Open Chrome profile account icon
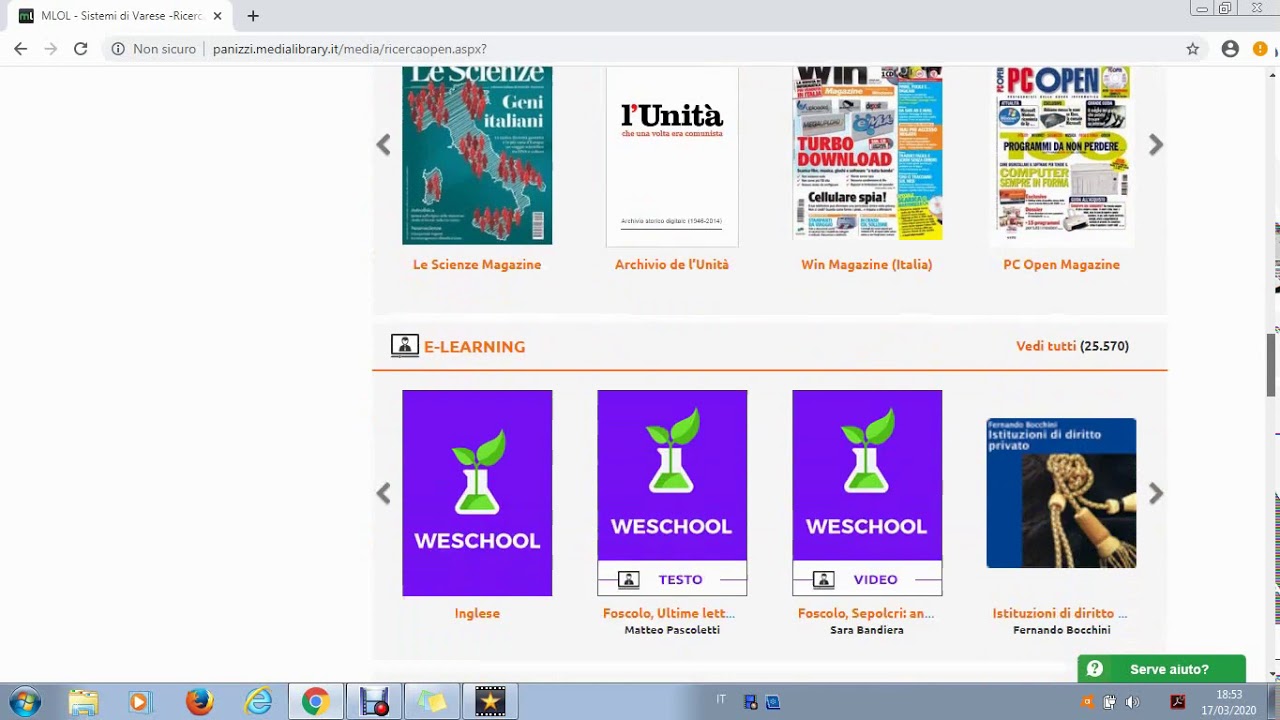This screenshot has width=1280, height=720. tap(1230, 48)
